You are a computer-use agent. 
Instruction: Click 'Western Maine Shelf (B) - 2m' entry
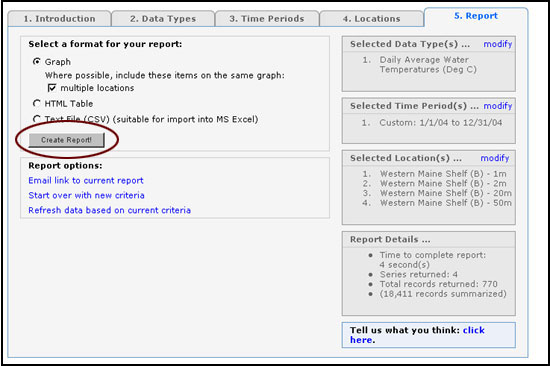pyautogui.click(x=443, y=184)
